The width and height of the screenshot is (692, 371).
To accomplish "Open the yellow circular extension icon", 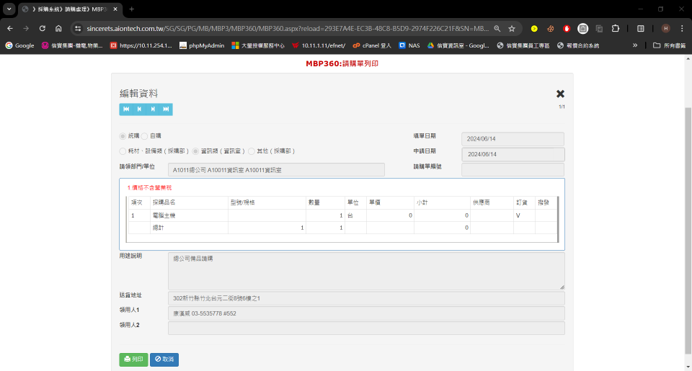I will (x=534, y=28).
